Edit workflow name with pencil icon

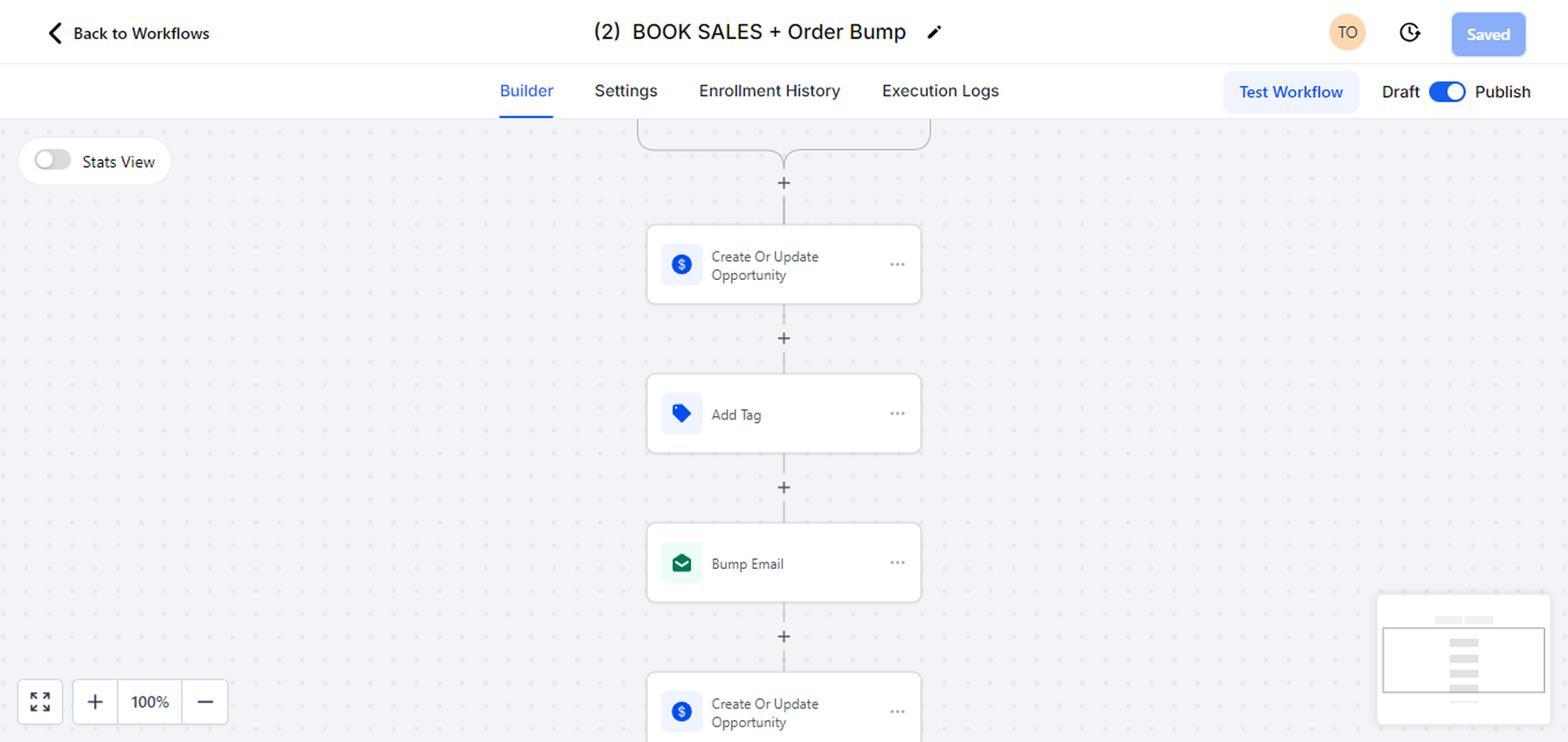[x=934, y=33]
